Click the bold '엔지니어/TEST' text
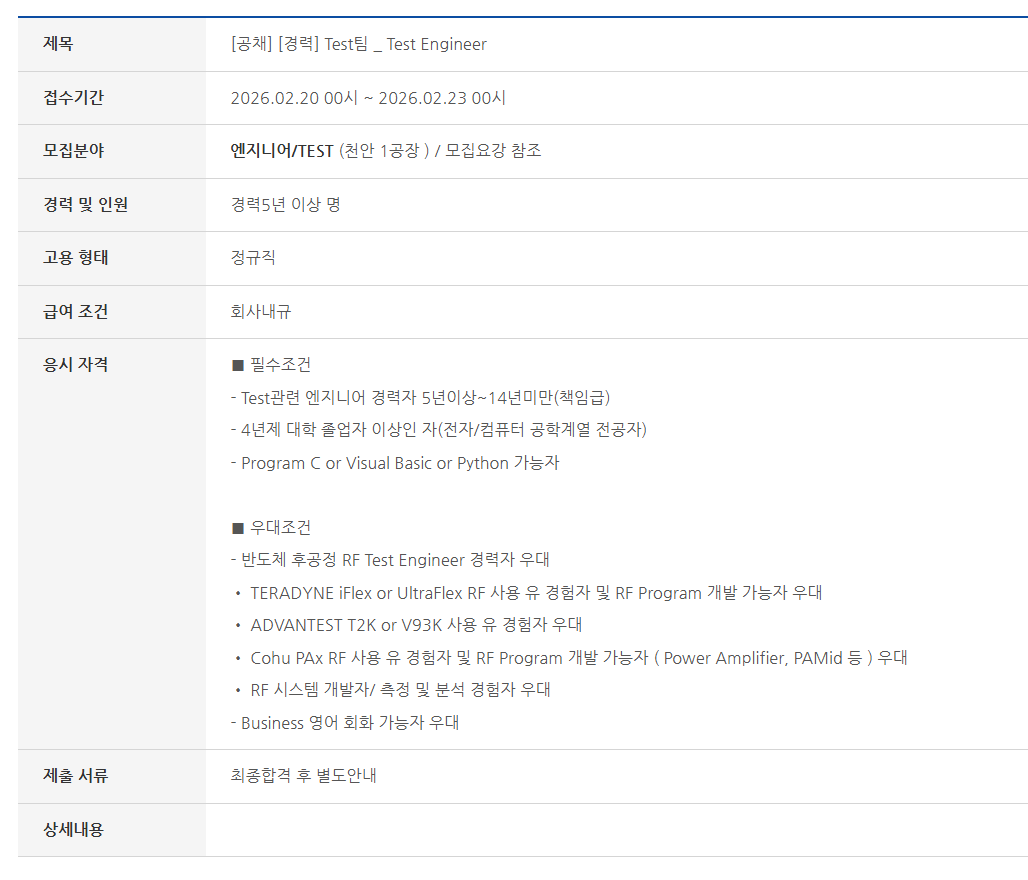This screenshot has width=1028, height=880. tap(282, 151)
